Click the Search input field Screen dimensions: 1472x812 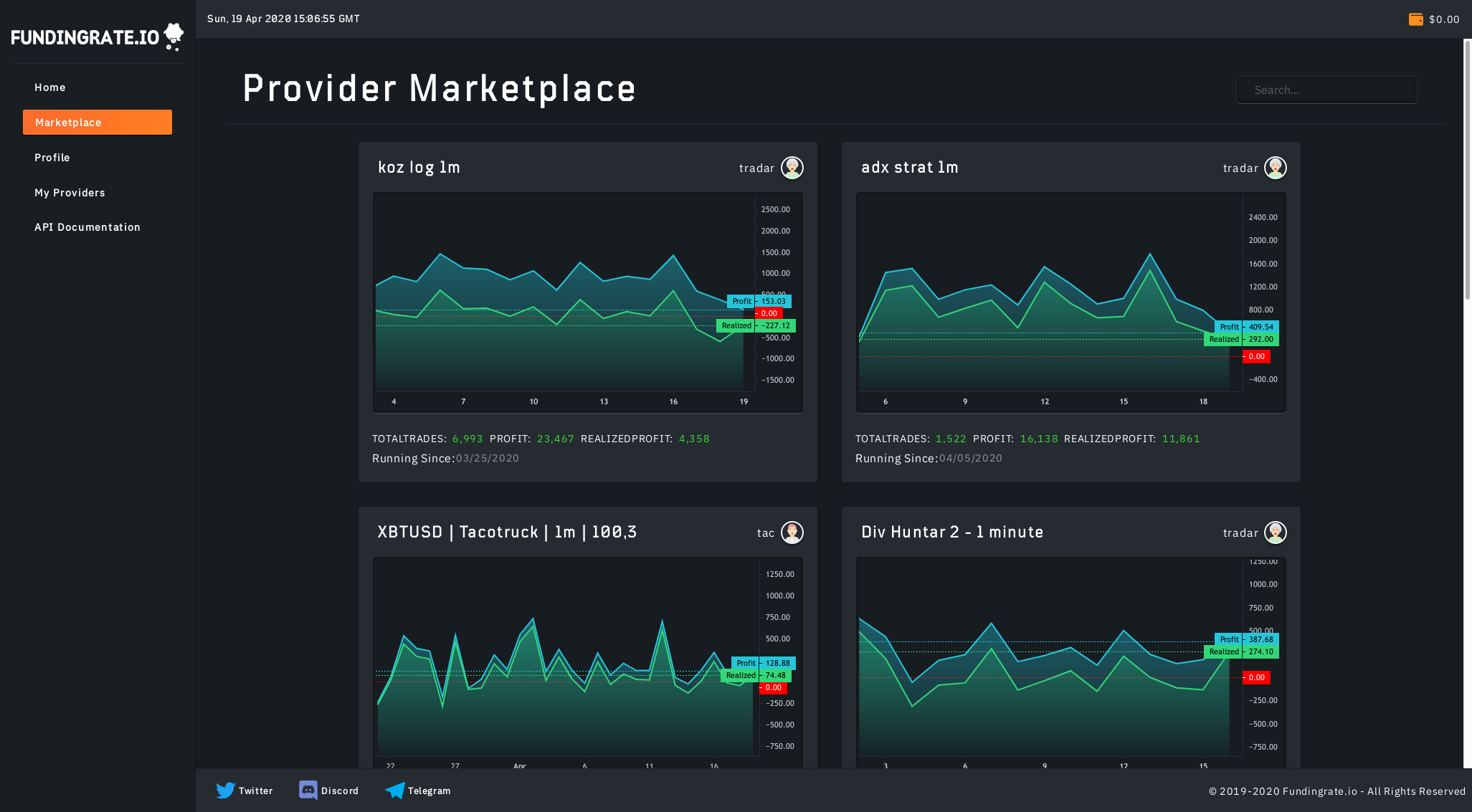coord(1326,90)
